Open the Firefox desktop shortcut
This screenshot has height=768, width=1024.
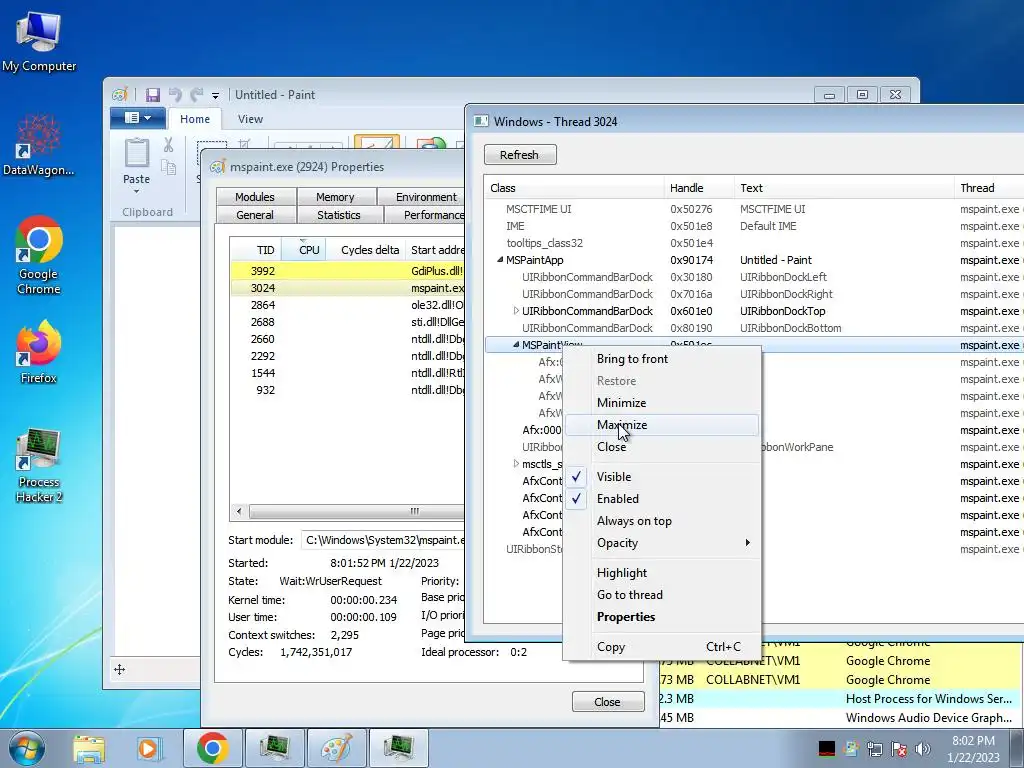tap(39, 353)
